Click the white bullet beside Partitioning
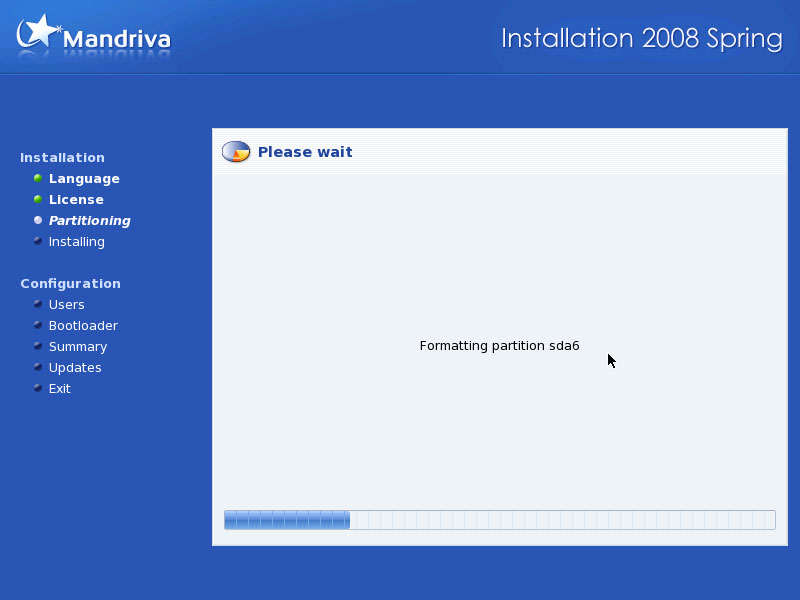This screenshot has width=800, height=600. [38, 220]
